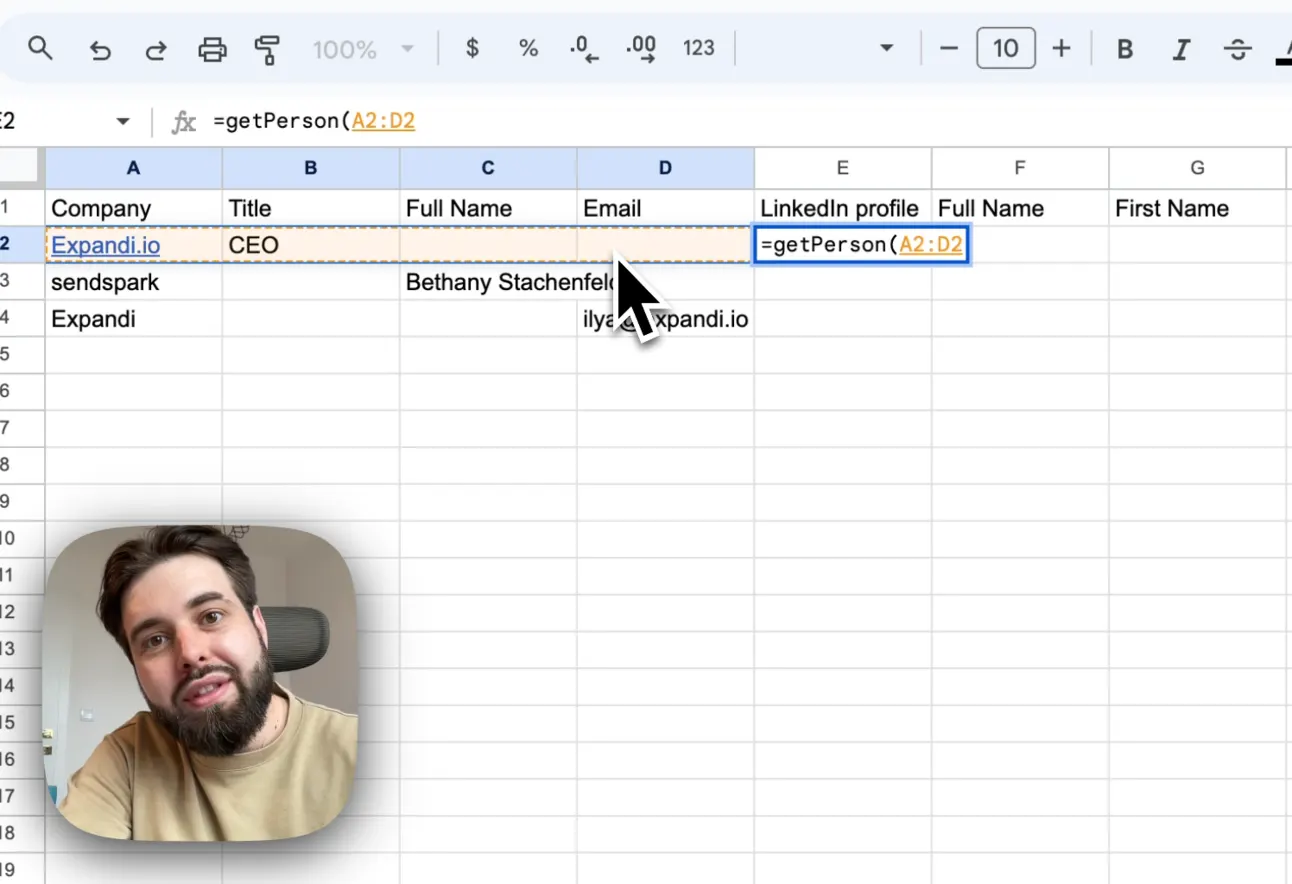1292x884 pixels.
Task: Click the Print icon
Action: (212, 49)
